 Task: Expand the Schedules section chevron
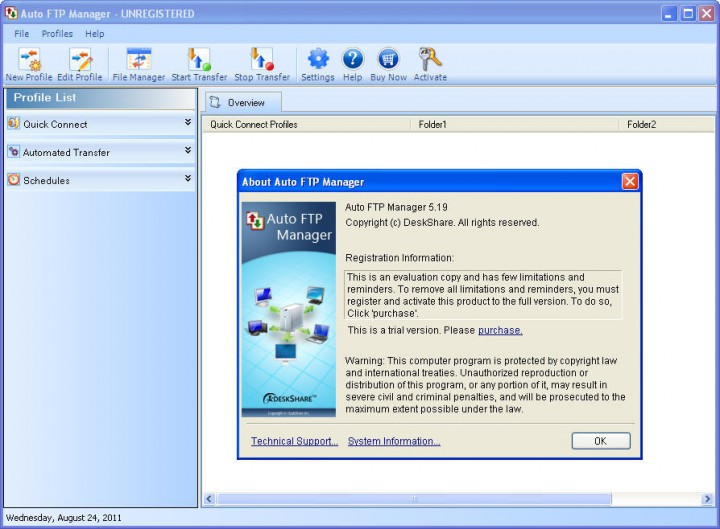tap(188, 178)
